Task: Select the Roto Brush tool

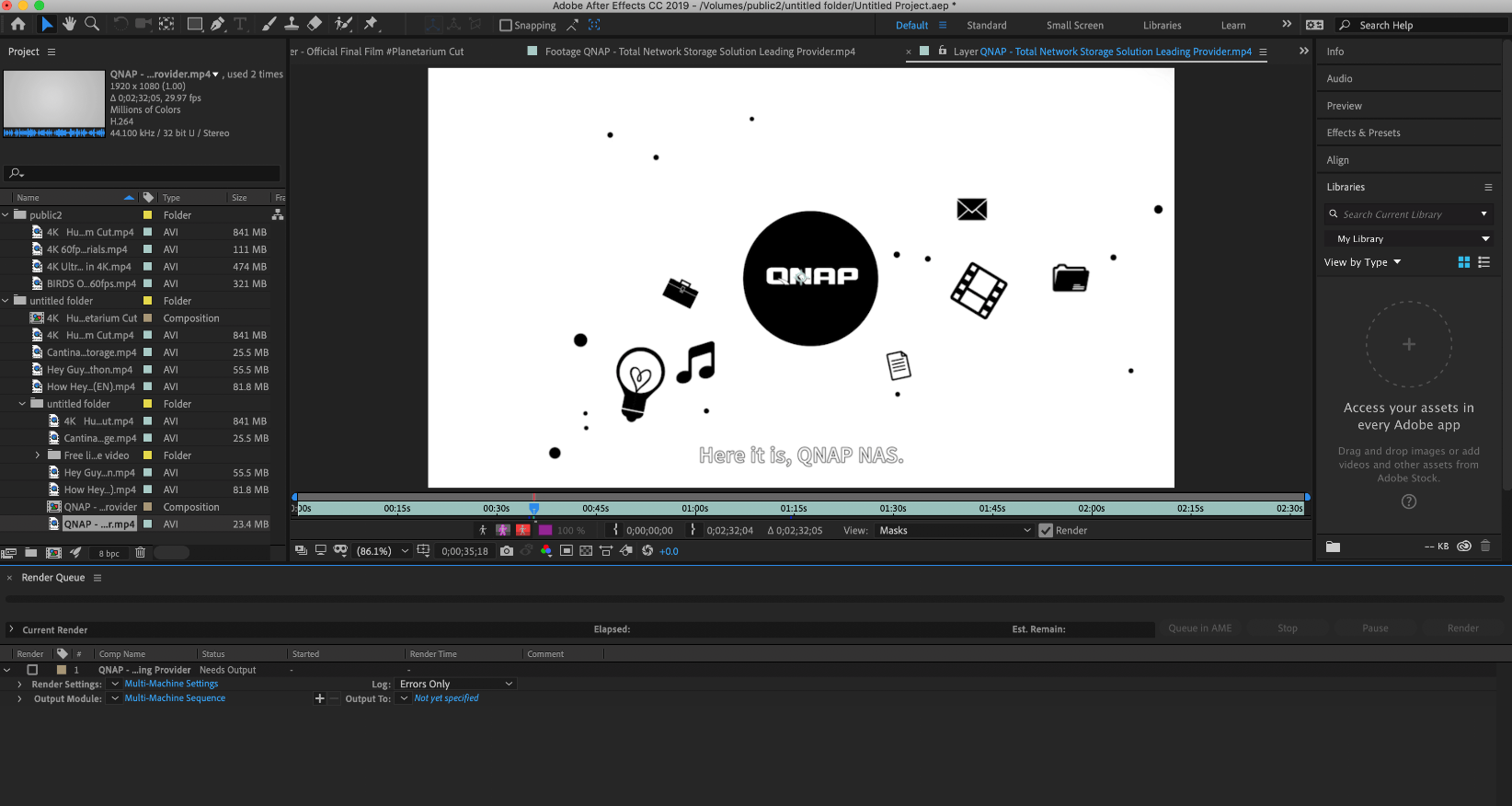Action: pos(344,25)
